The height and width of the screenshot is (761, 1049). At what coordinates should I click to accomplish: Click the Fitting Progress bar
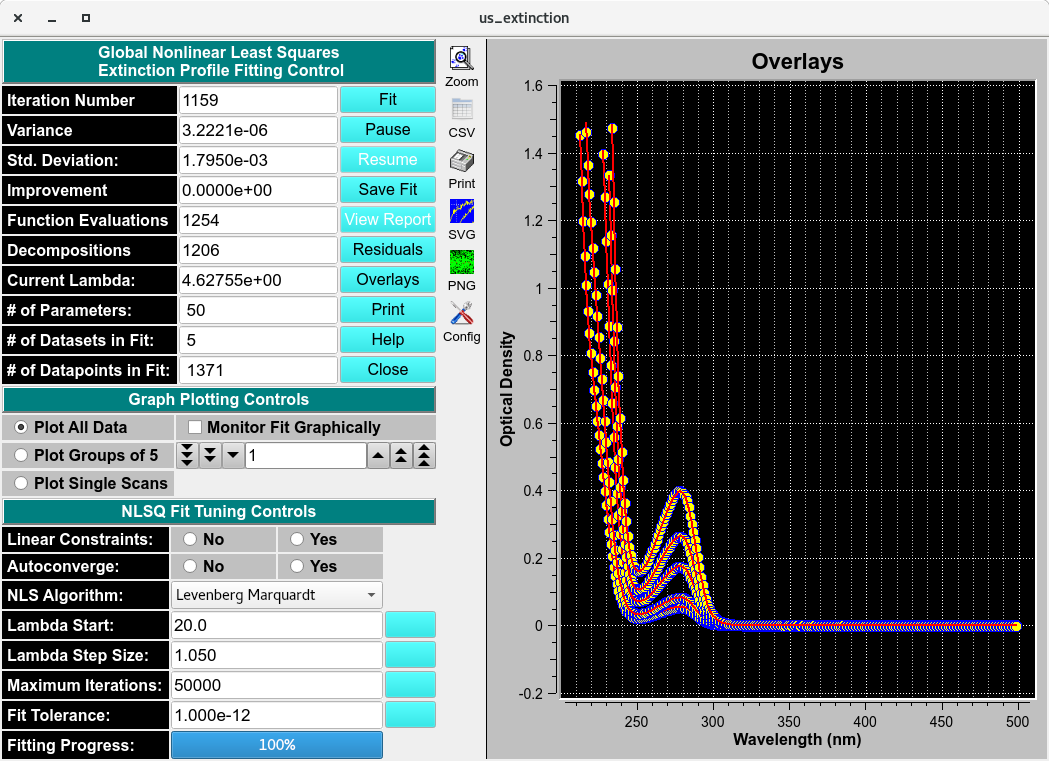tap(277, 745)
